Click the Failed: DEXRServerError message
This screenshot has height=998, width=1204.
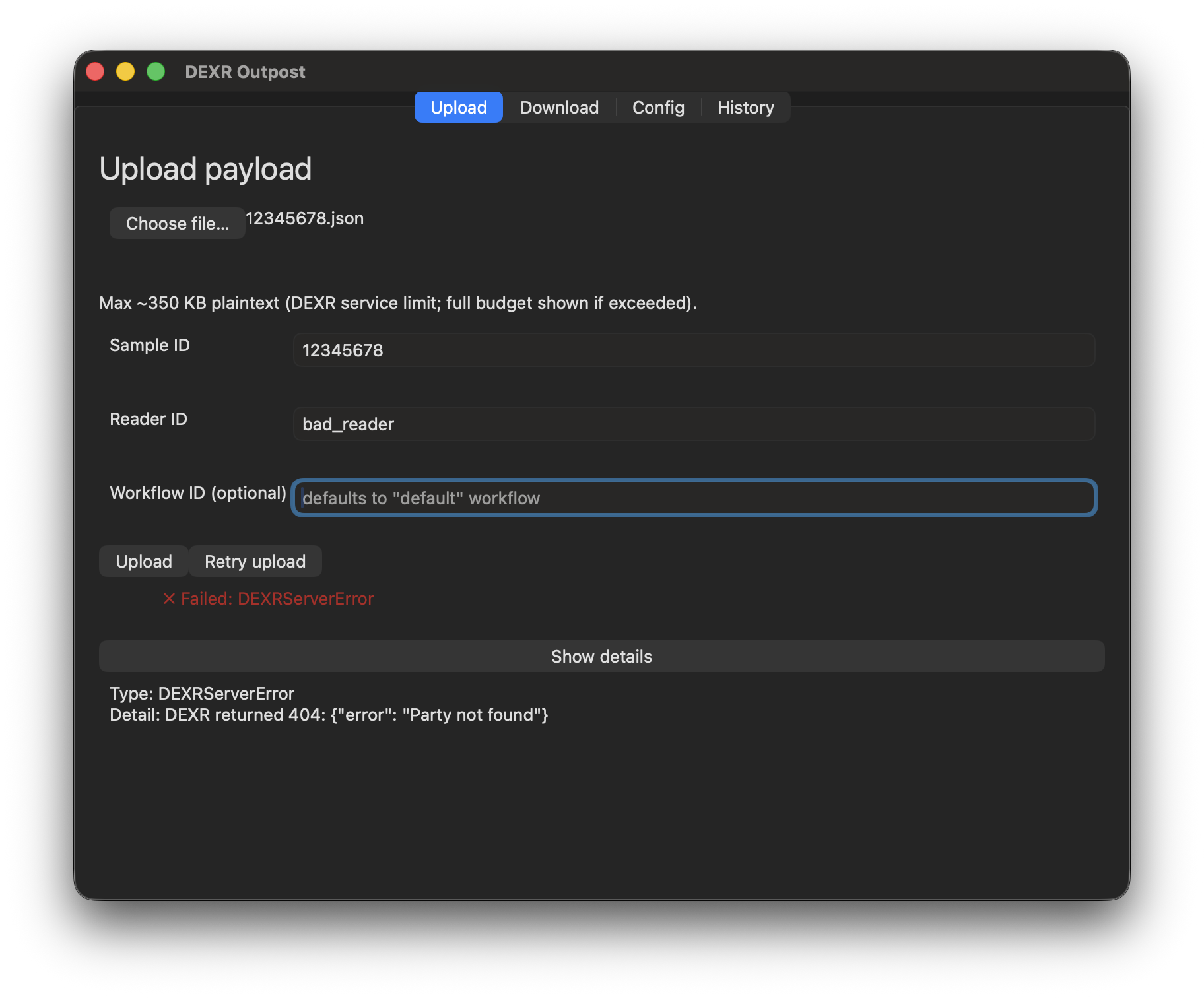tap(277, 599)
